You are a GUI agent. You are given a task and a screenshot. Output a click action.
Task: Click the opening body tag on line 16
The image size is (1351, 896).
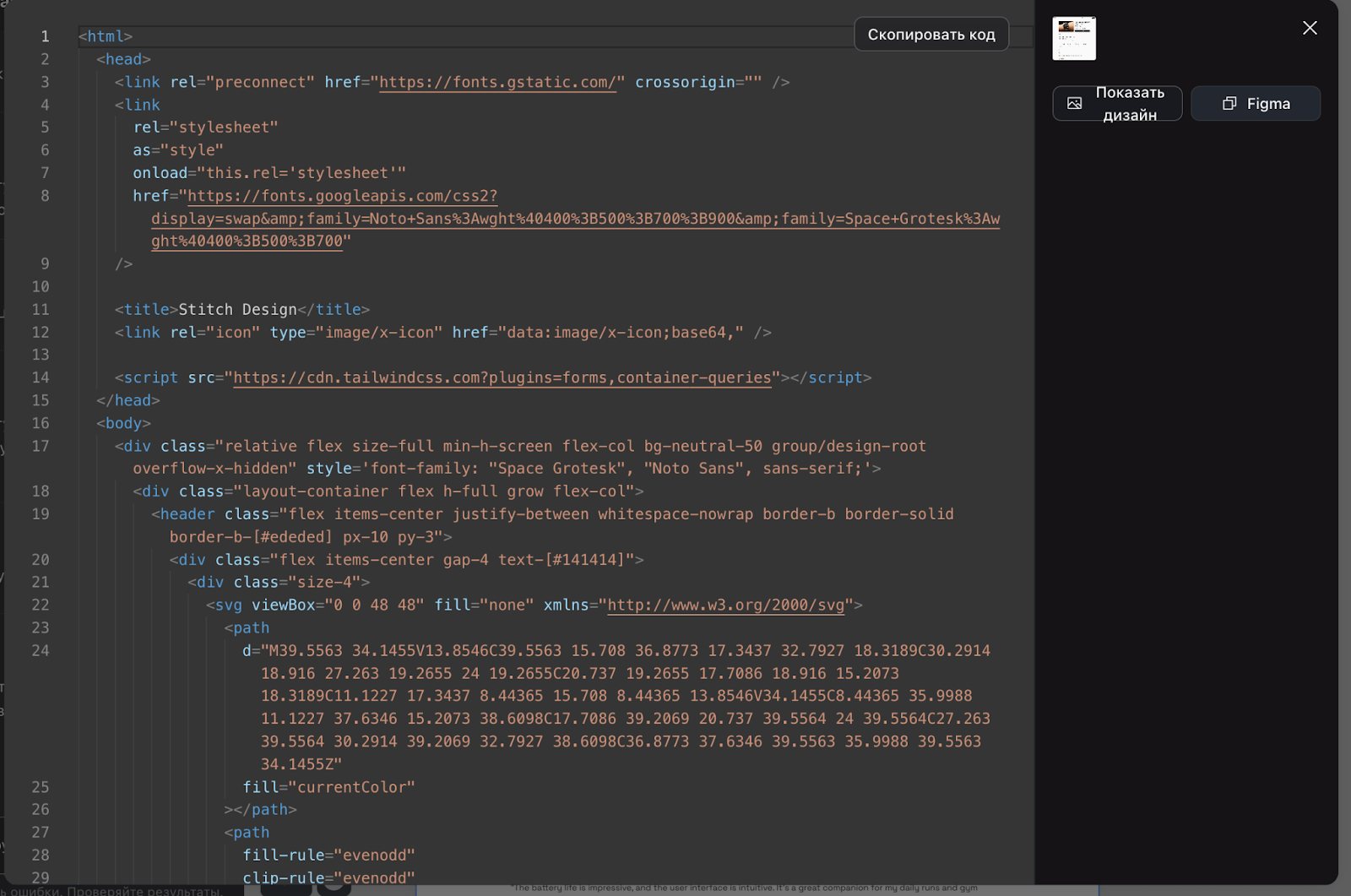click(123, 423)
